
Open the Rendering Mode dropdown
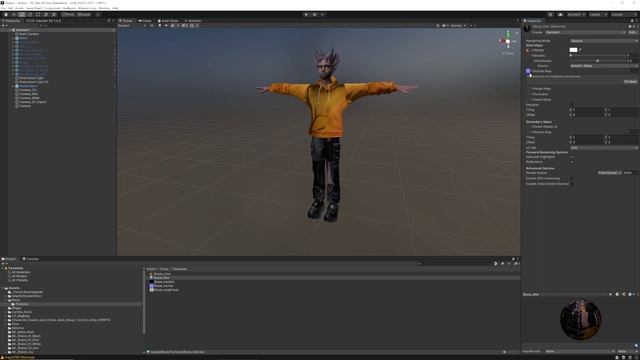604,41
